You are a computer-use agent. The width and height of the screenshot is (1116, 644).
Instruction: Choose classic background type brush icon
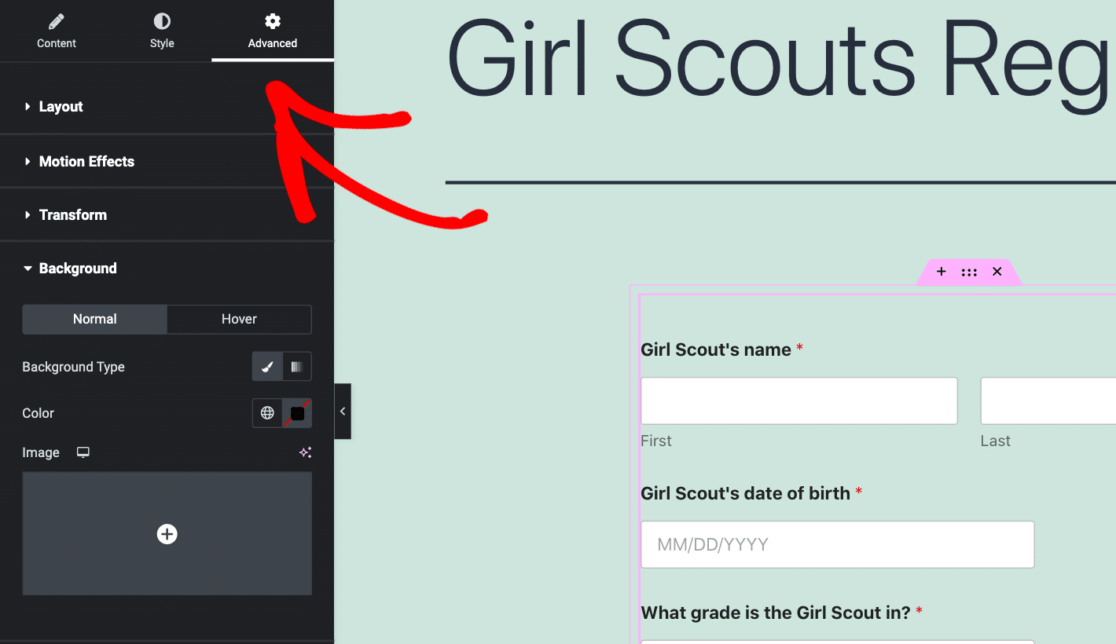268,366
